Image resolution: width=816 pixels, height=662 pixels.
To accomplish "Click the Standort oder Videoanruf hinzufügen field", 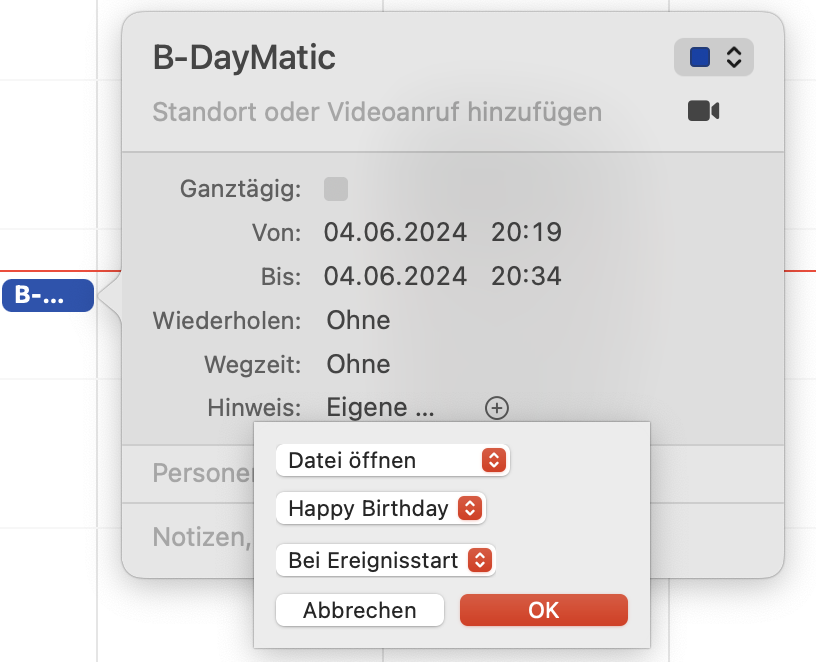I will point(377,111).
